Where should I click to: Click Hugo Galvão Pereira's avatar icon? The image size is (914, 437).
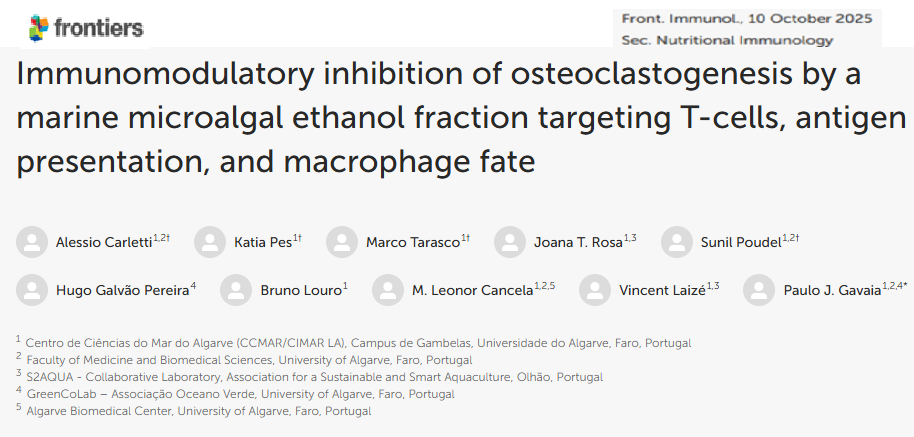(32, 290)
